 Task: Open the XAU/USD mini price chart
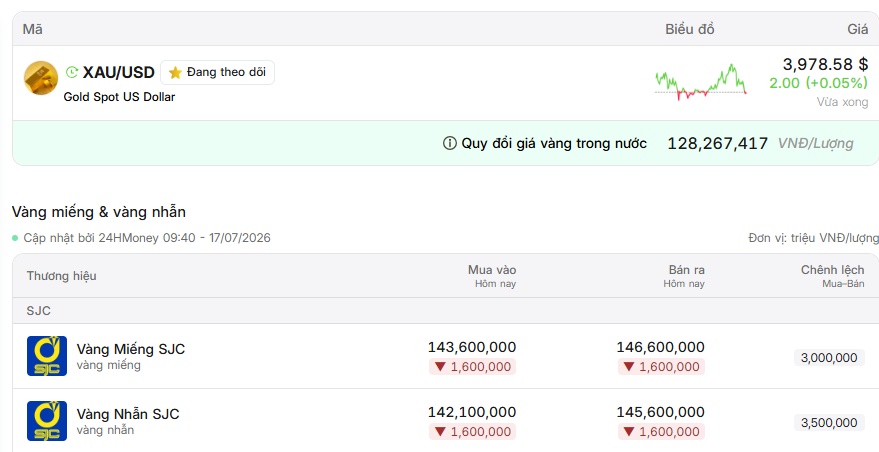(701, 82)
